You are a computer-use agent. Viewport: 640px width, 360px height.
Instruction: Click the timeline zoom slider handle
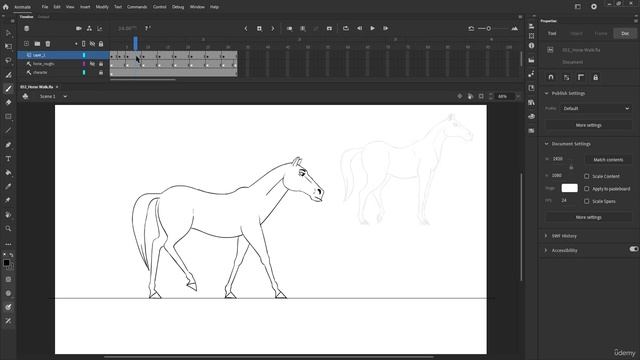[x=489, y=29]
